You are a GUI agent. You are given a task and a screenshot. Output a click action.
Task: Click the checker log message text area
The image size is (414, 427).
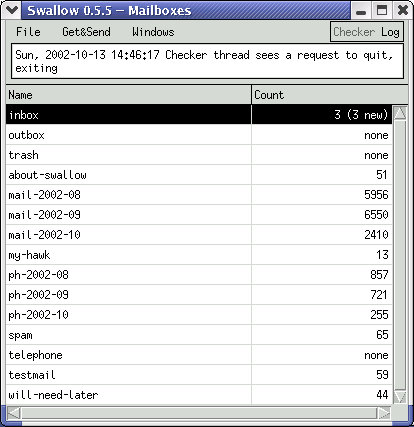point(207,61)
